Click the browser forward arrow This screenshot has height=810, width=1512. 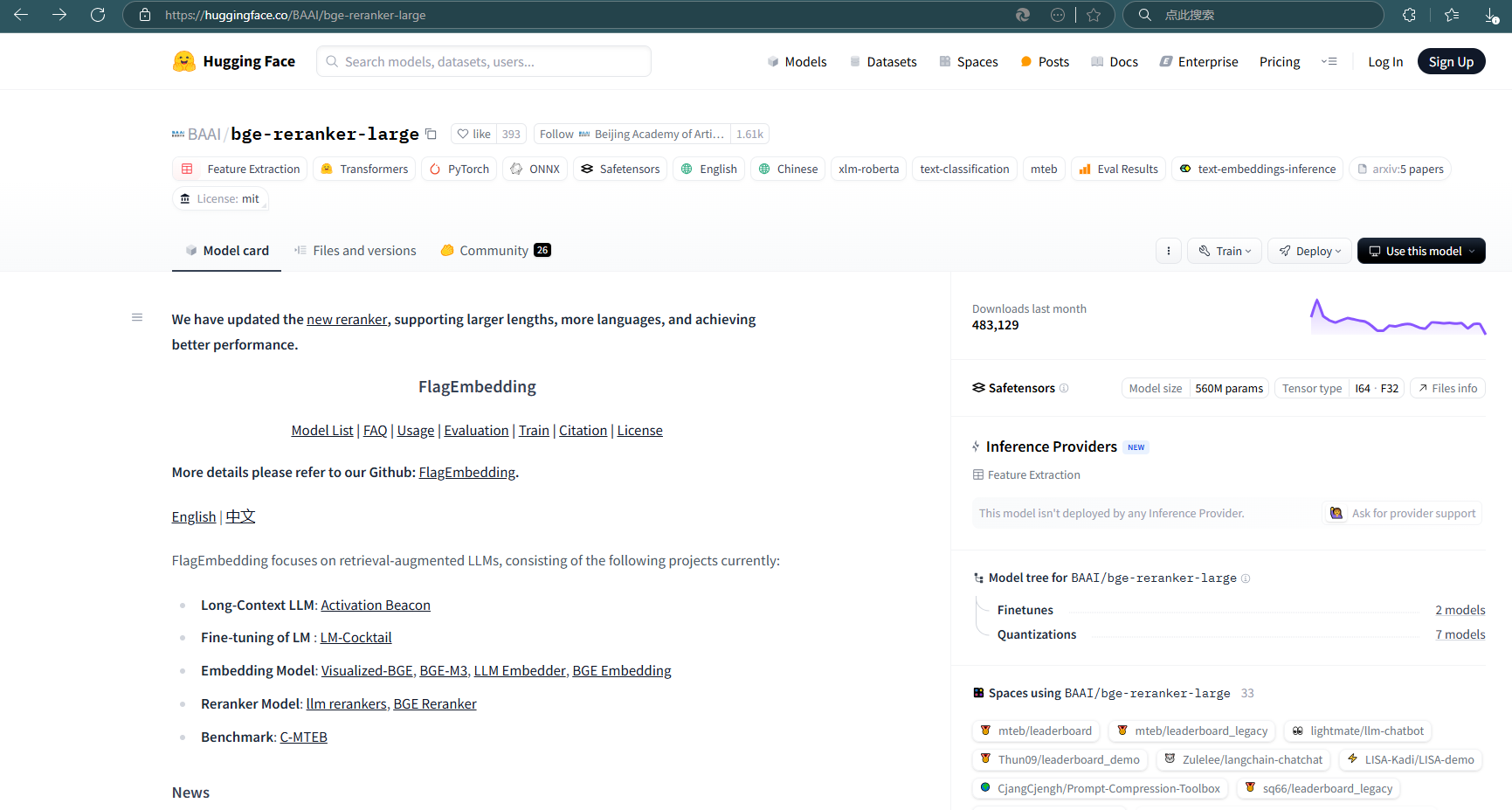tap(59, 15)
